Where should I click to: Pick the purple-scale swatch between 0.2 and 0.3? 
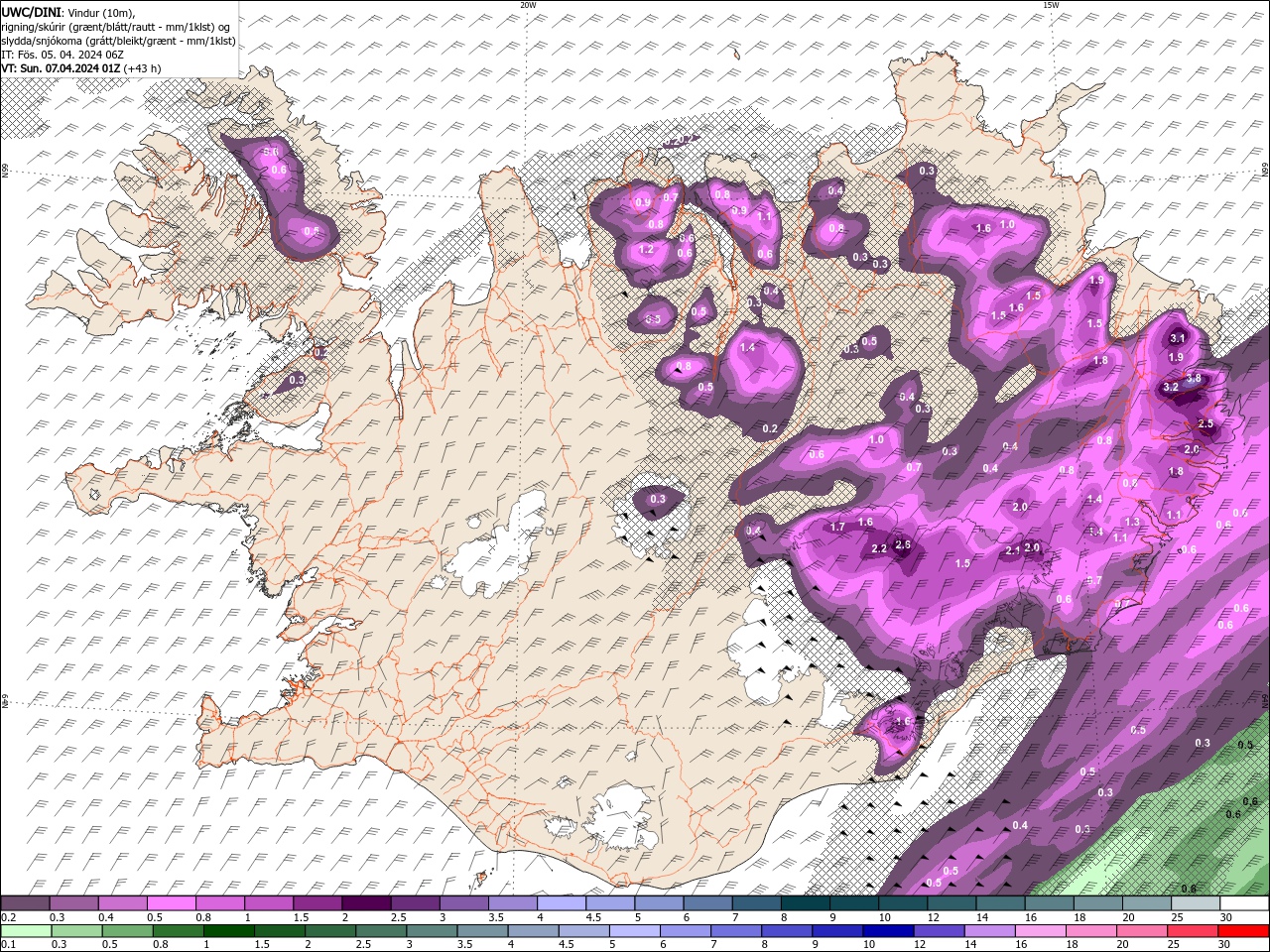click(x=25, y=903)
